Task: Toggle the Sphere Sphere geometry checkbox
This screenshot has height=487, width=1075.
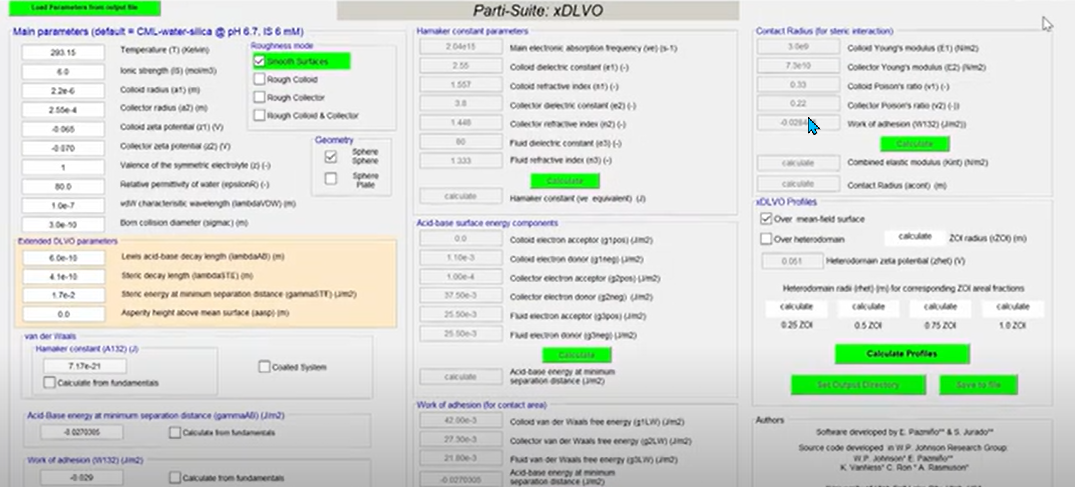Action: (330, 156)
